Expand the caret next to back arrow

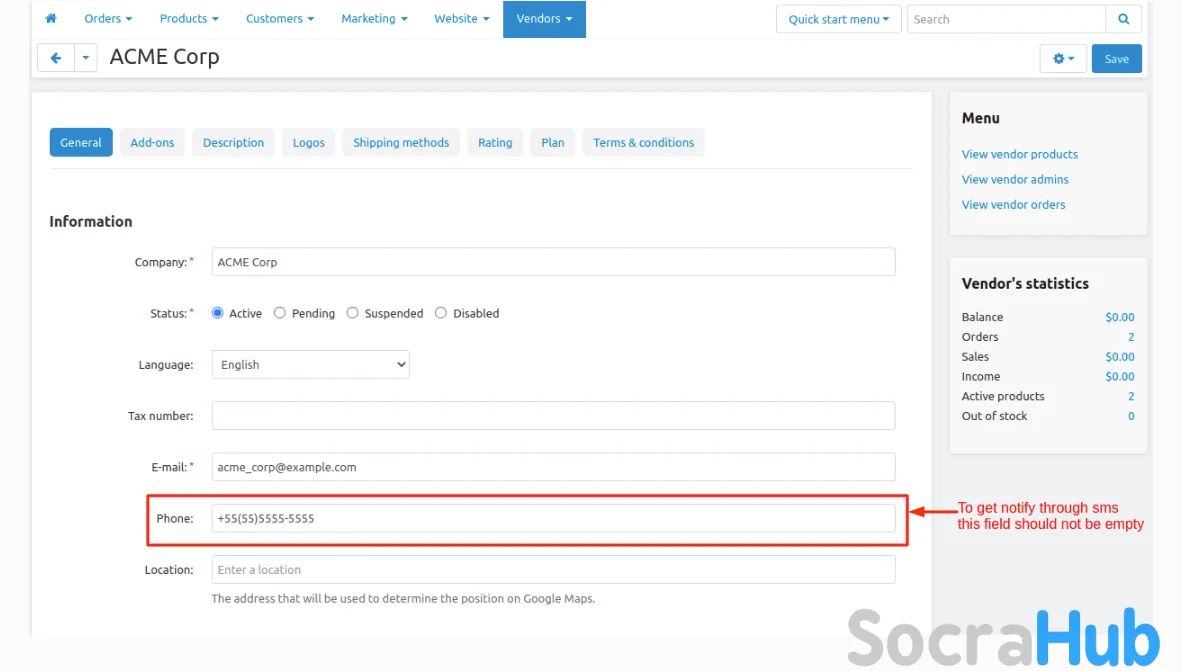(x=86, y=58)
